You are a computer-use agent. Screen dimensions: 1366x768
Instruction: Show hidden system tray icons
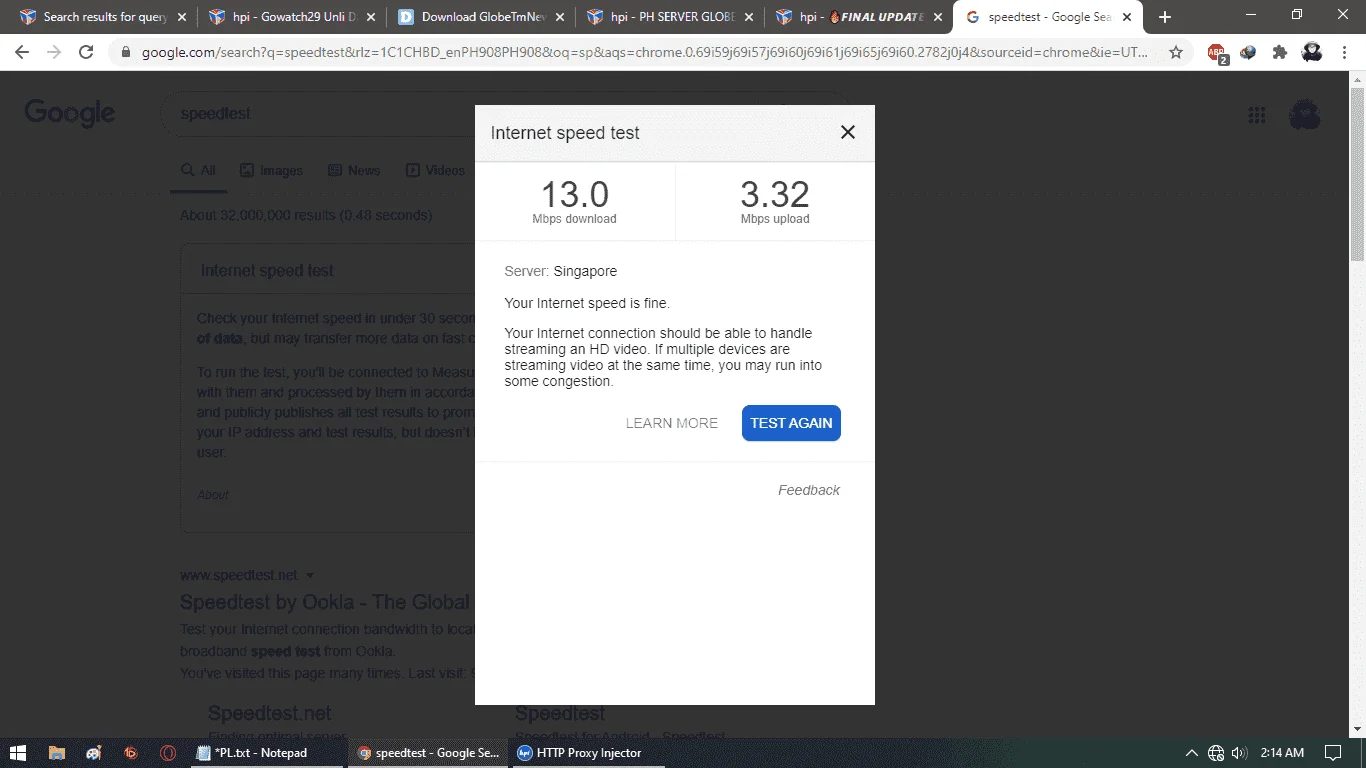coord(1192,753)
